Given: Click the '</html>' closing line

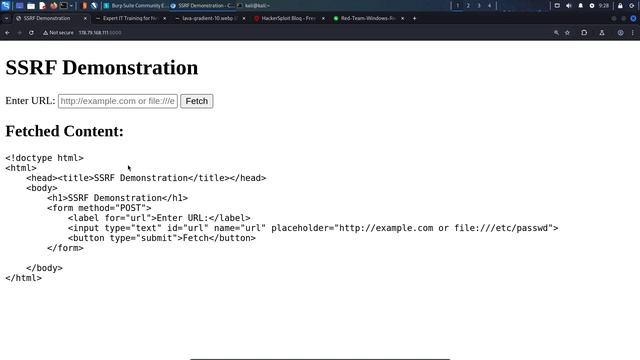Looking at the screenshot, I should point(24,278).
